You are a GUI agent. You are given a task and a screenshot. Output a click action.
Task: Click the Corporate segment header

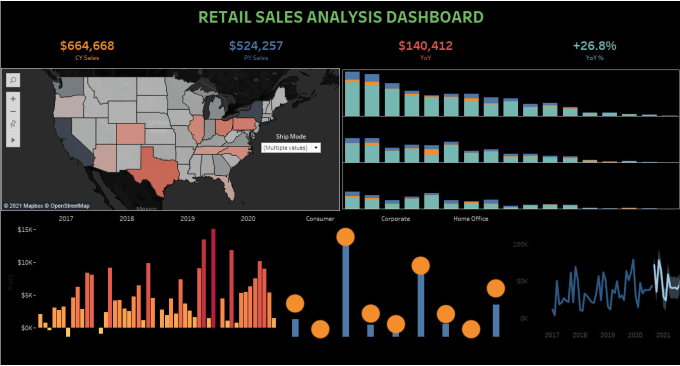[x=396, y=219]
